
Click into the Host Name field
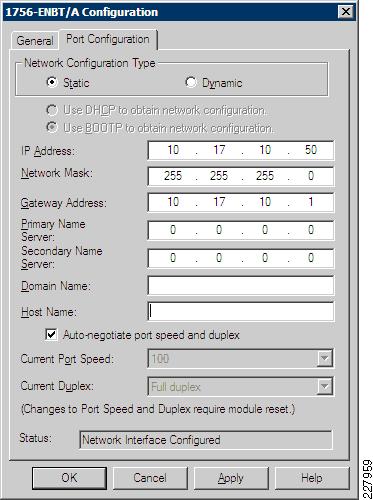(240, 311)
